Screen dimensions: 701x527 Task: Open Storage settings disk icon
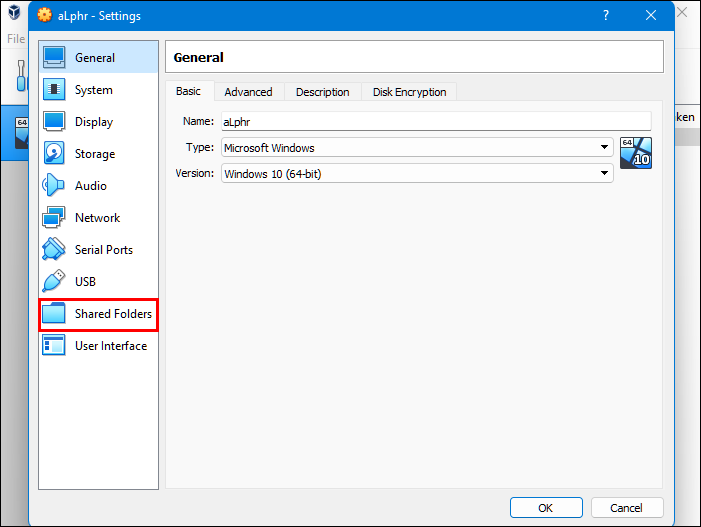click(54, 154)
